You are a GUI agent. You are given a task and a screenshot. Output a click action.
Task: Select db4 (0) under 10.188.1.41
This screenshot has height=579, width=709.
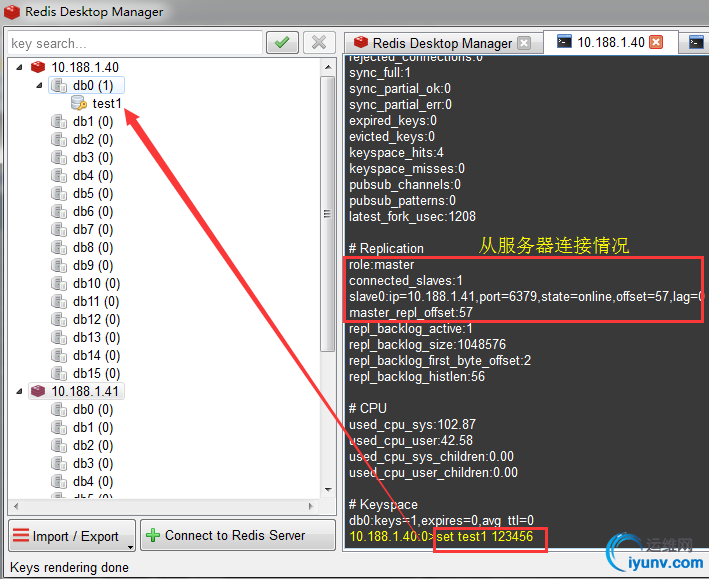point(93,482)
